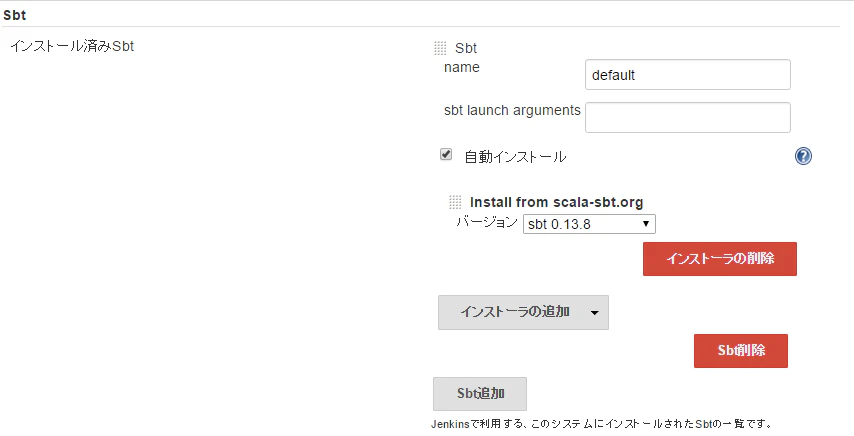854x436 pixels.
Task: Click the インストール済みSbt label
Action: (72, 46)
